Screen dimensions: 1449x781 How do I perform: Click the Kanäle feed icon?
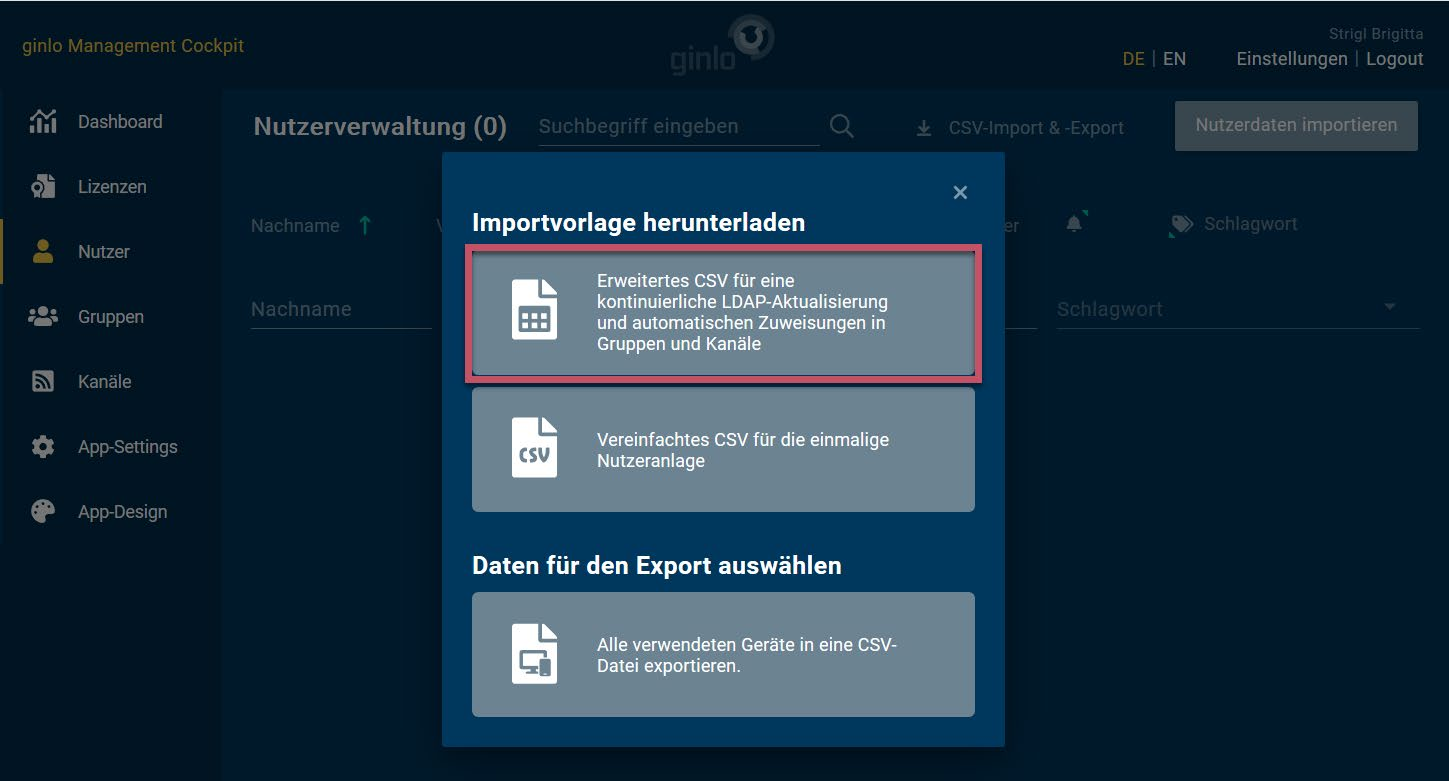43,381
